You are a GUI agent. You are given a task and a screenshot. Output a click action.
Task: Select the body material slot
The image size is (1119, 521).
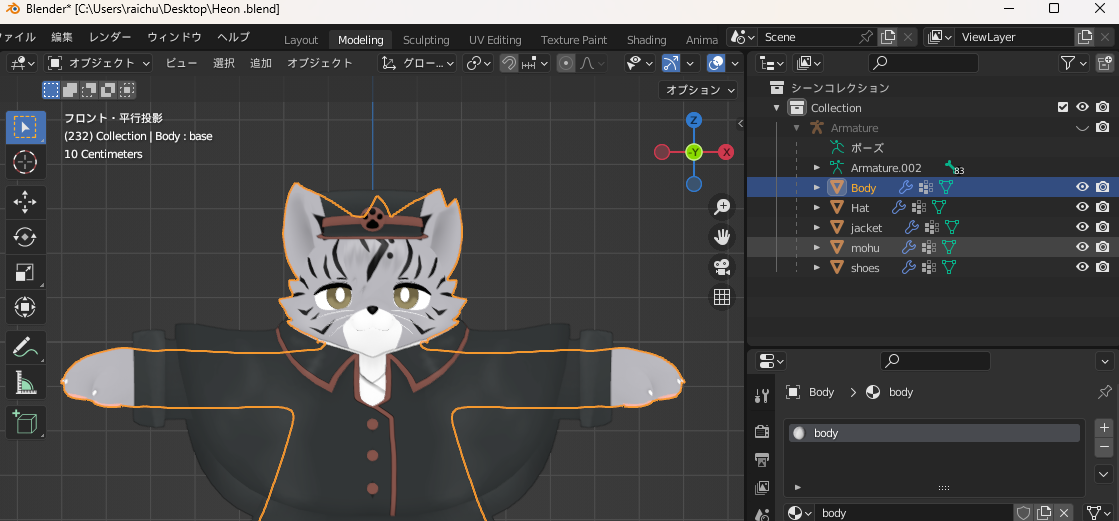933,433
